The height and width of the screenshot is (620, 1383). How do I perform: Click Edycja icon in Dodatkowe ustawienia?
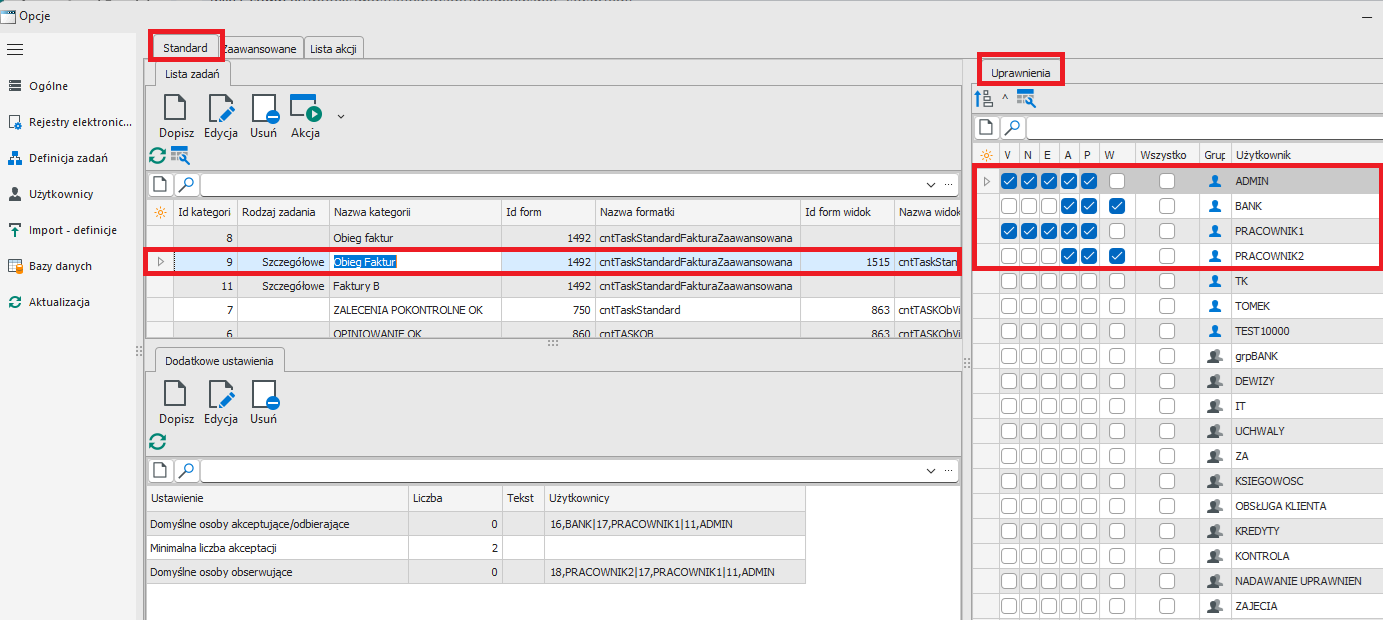[x=220, y=394]
